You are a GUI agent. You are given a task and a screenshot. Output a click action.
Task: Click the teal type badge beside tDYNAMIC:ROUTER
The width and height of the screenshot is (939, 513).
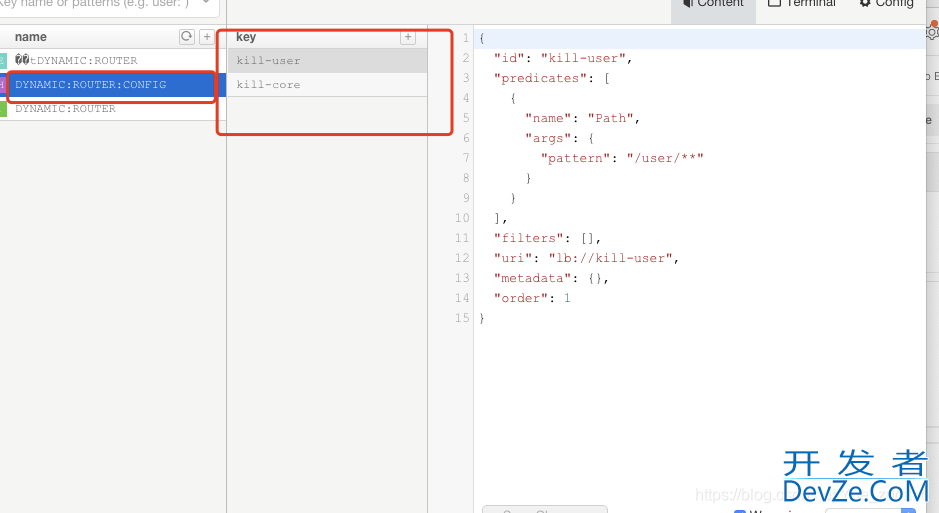(x=3, y=60)
